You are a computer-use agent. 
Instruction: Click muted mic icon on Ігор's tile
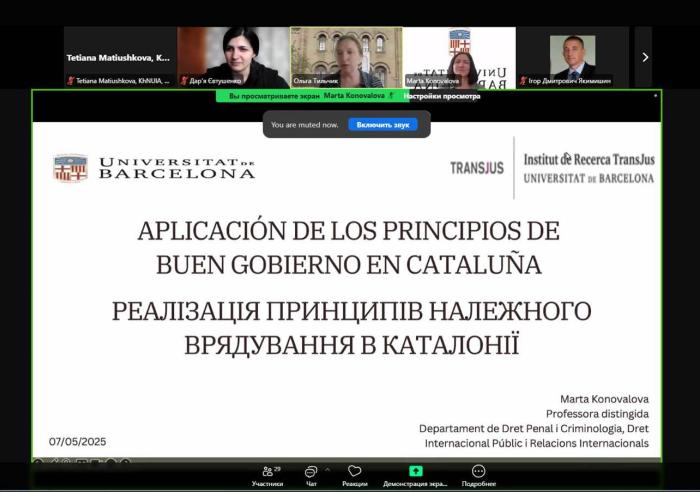[x=527, y=81]
